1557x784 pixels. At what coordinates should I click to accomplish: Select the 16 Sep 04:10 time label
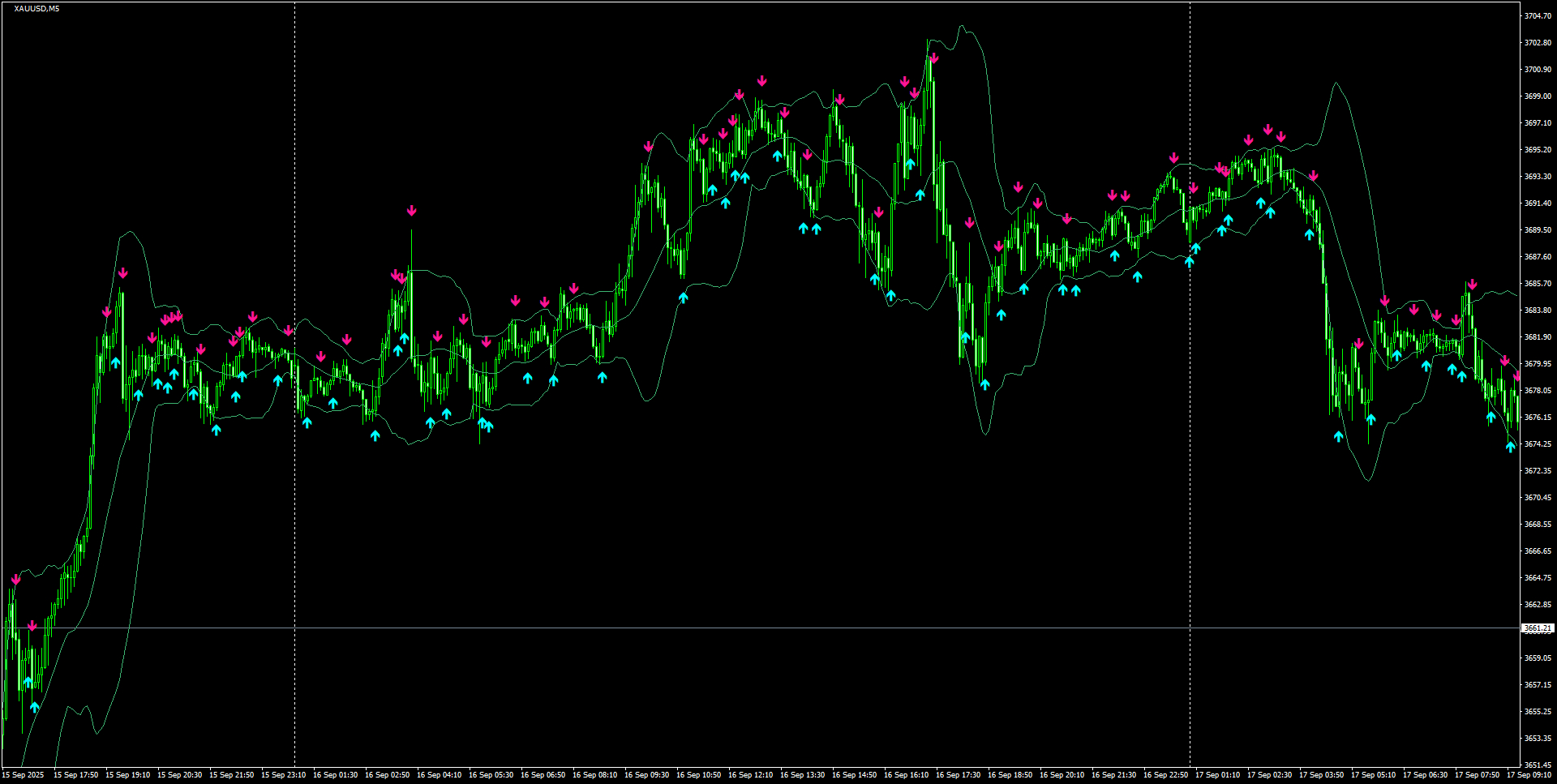pyautogui.click(x=439, y=775)
